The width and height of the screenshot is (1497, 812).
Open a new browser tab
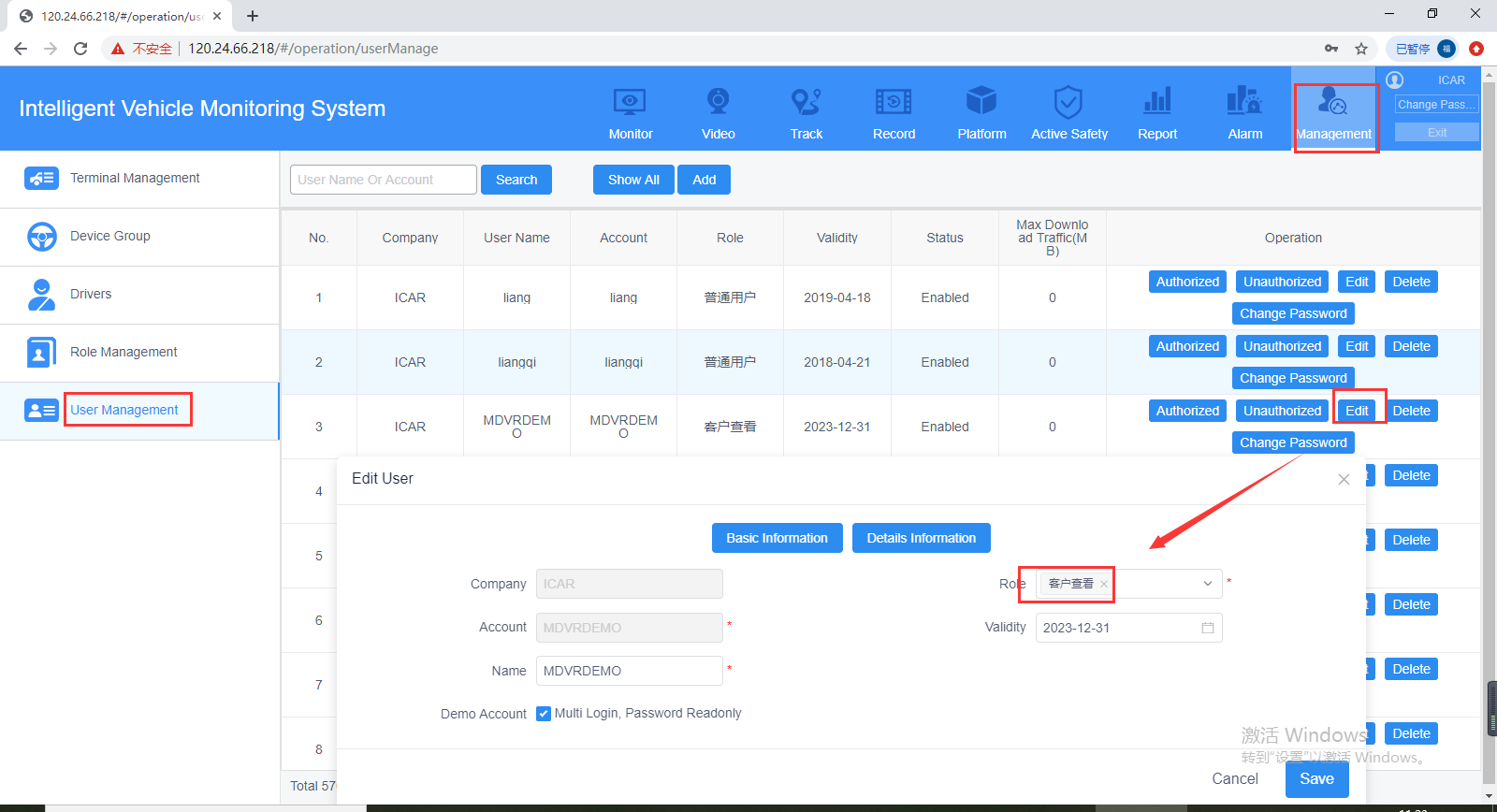[253, 16]
